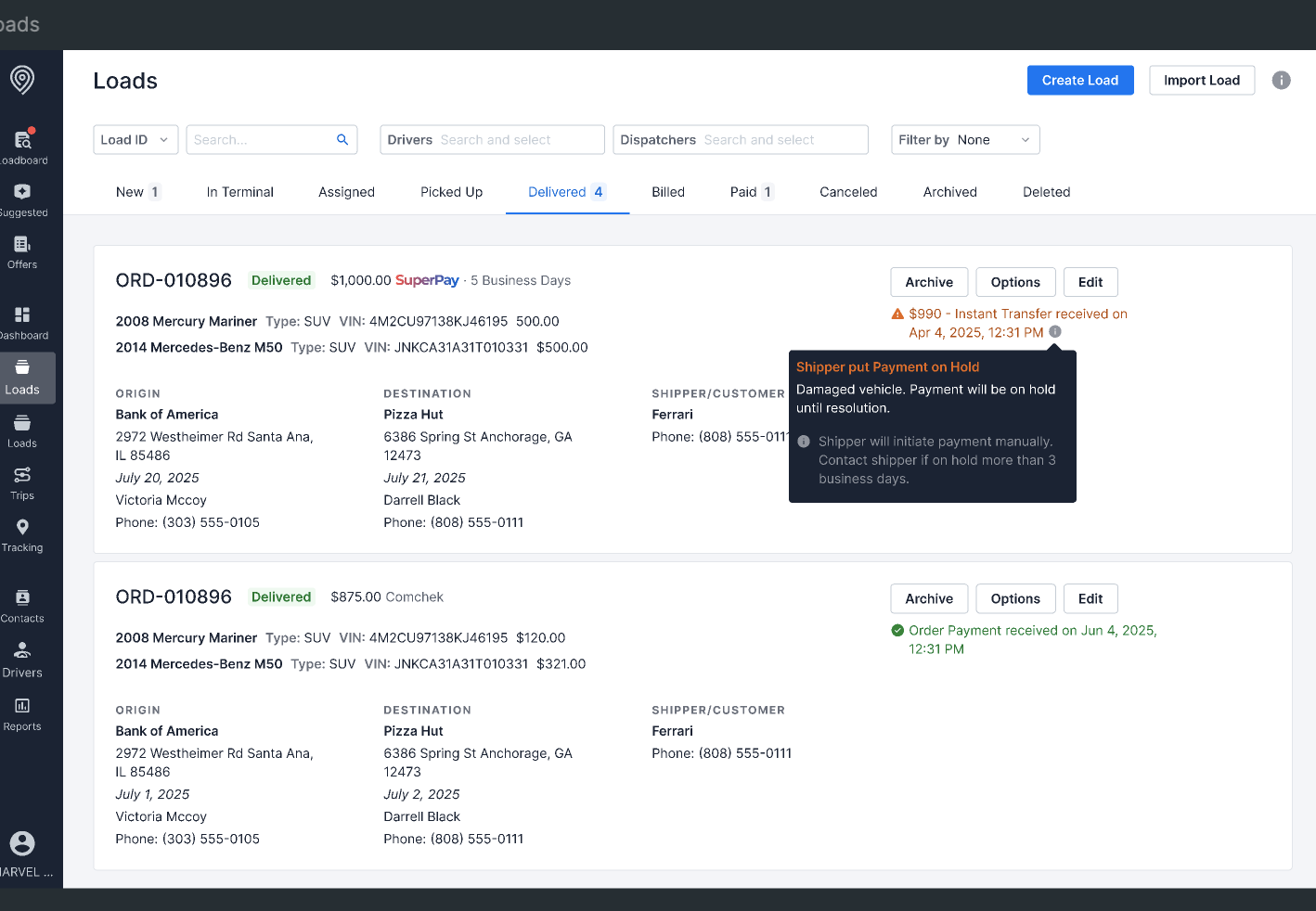Click the Import Load button
This screenshot has height=911, width=1316.
click(x=1202, y=81)
